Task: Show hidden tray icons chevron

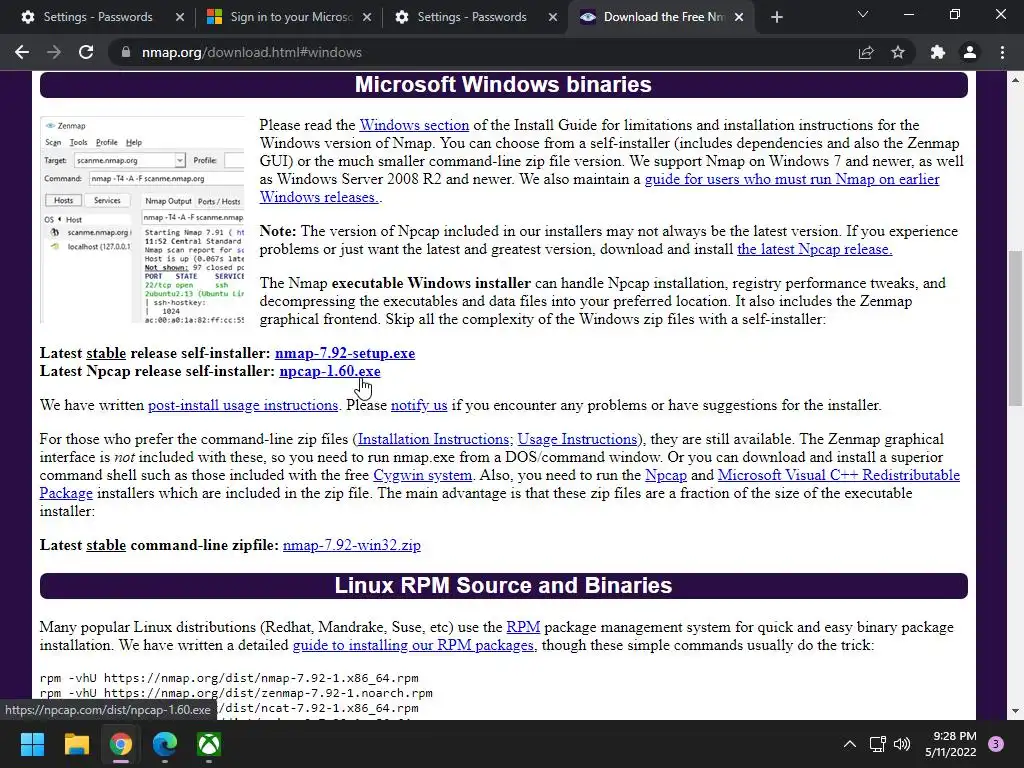Action: 850,744
